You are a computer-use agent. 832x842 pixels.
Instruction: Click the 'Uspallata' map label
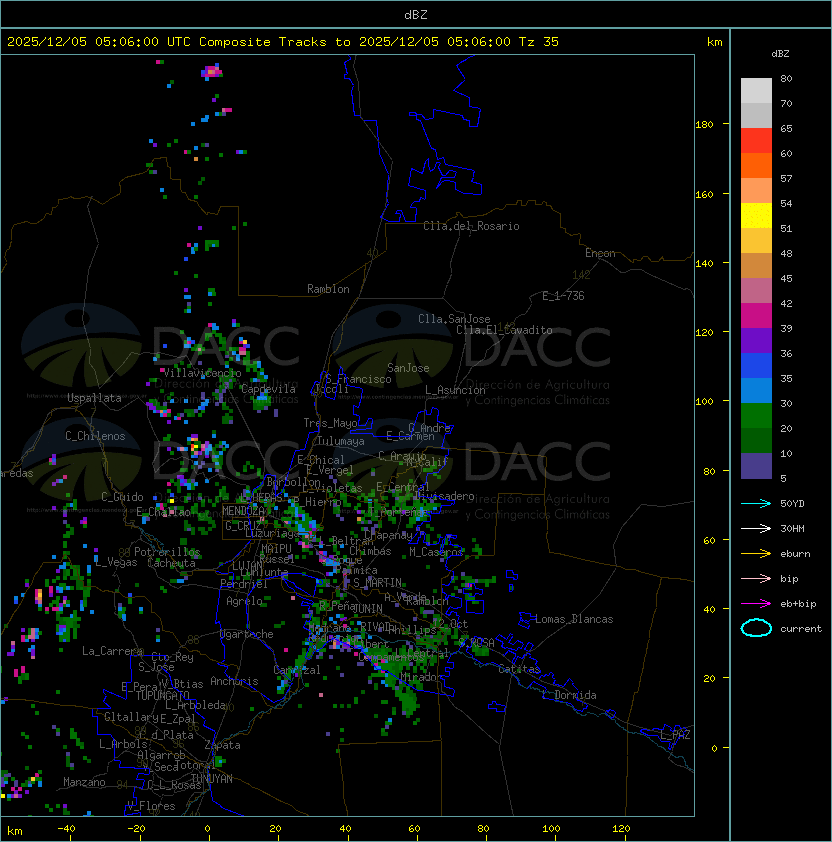(94, 398)
